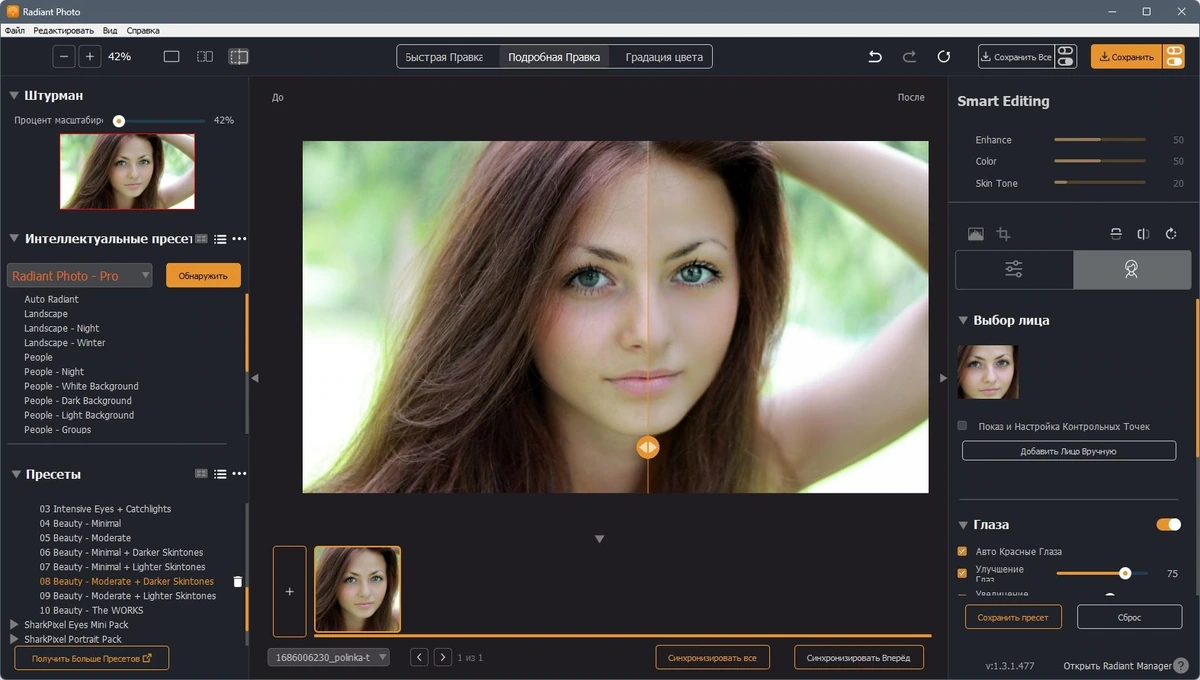Open the Radiant Photo - Pro dropdown
The image size is (1200, 680).
pos(80,276)
